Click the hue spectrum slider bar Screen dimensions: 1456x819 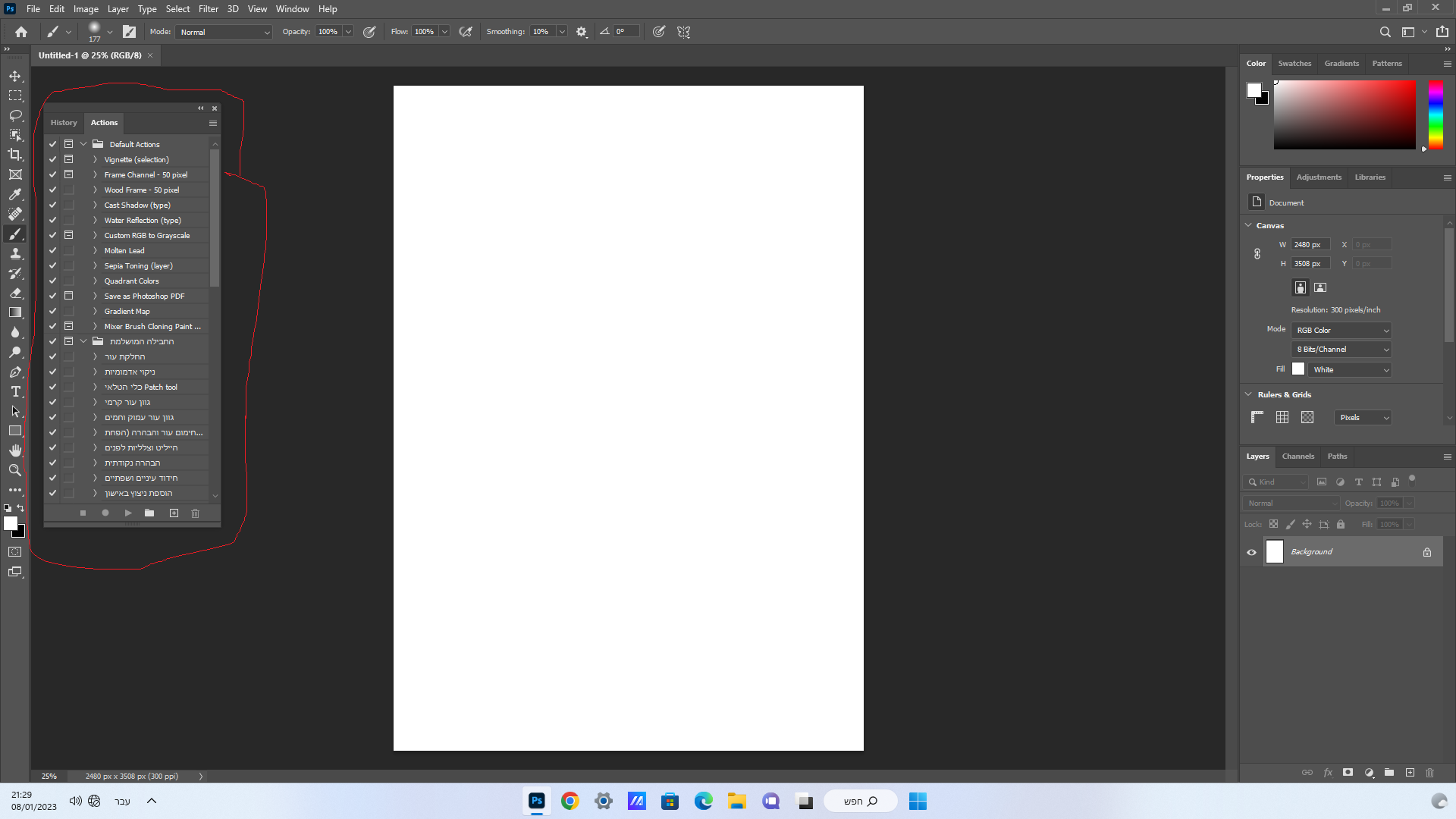pyautogui.click(x=1436, y=114)
